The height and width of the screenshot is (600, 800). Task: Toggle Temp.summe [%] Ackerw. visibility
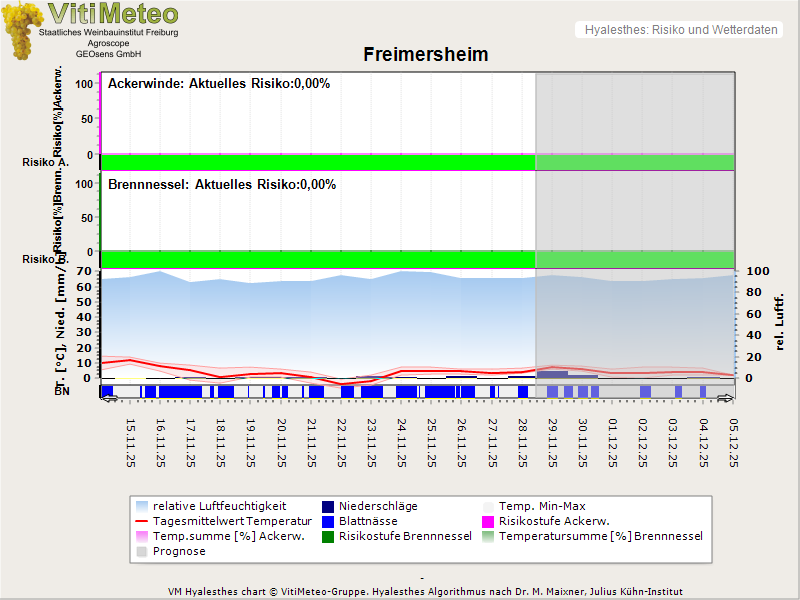[141, 536]
